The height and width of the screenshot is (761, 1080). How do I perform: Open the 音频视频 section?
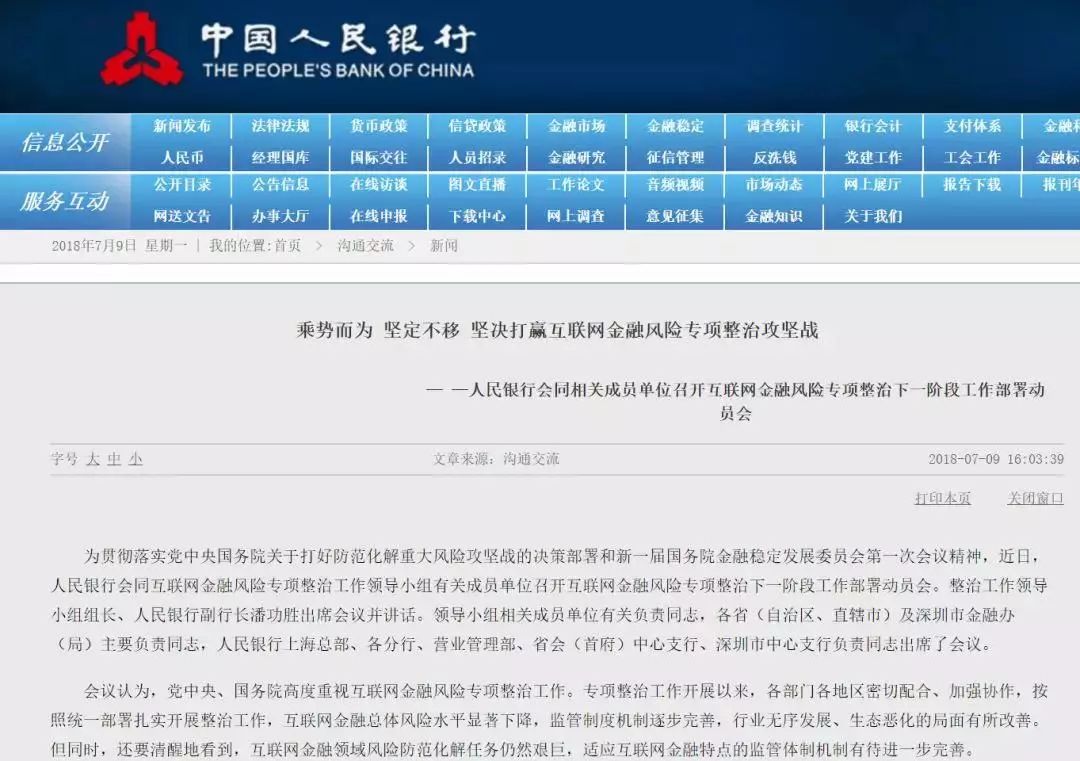[x=675, y=185]
